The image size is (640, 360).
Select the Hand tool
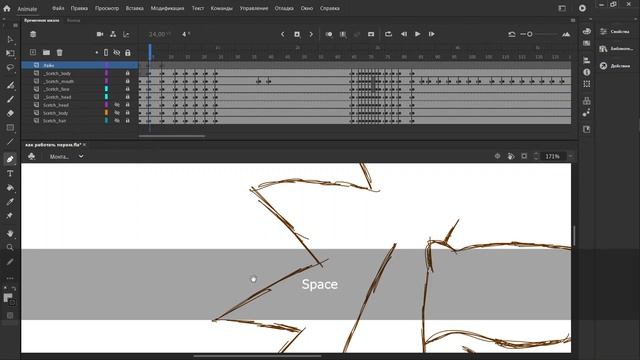[x=10, y=233]
